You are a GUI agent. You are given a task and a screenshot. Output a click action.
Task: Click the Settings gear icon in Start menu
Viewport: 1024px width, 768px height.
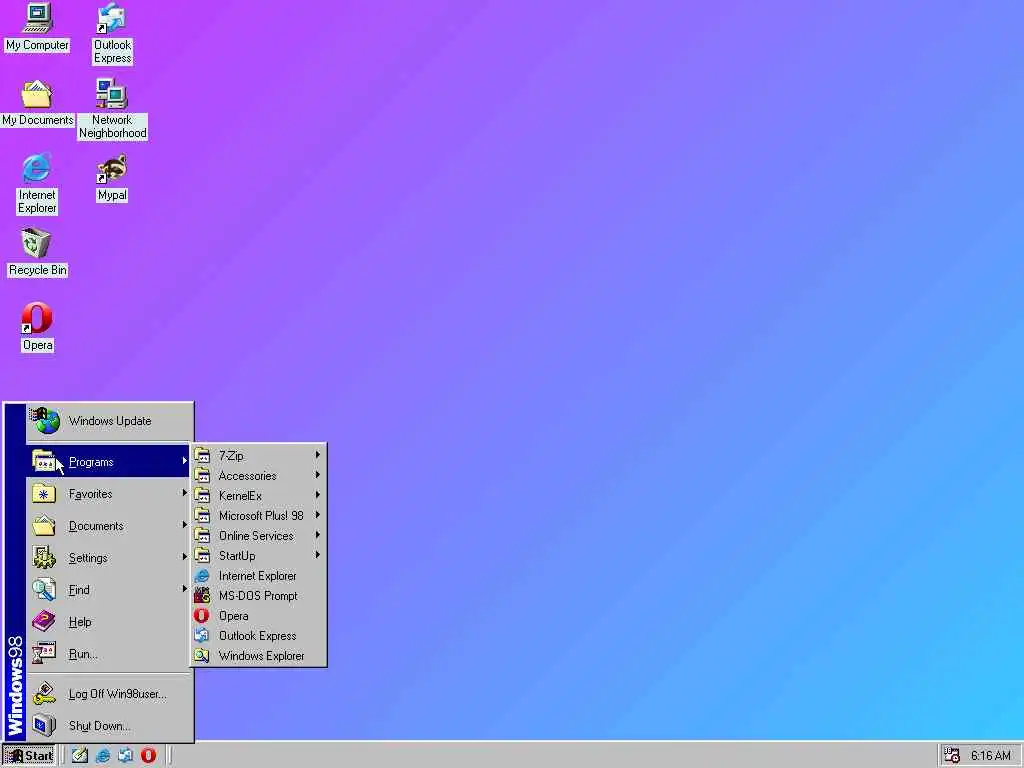point(44,558)
